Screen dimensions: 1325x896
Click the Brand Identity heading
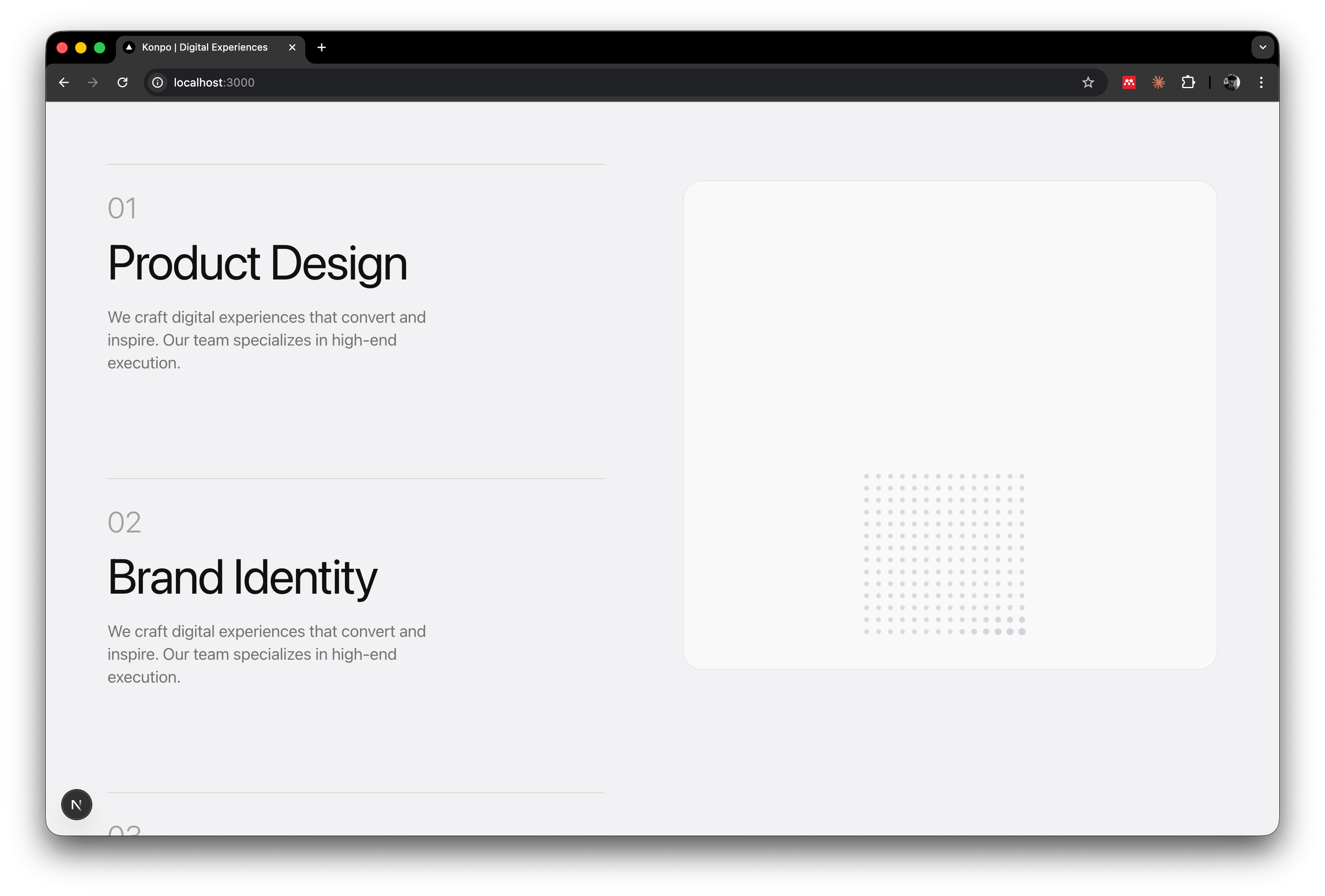pyautogui.click(x=242, y=577)
